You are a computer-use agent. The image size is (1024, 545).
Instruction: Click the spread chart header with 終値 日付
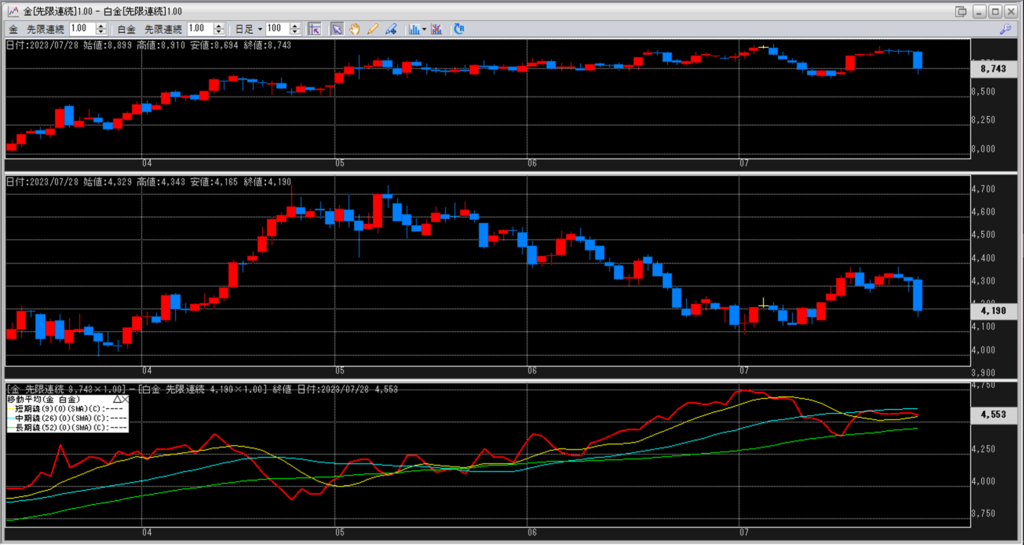tap(202, 389)
